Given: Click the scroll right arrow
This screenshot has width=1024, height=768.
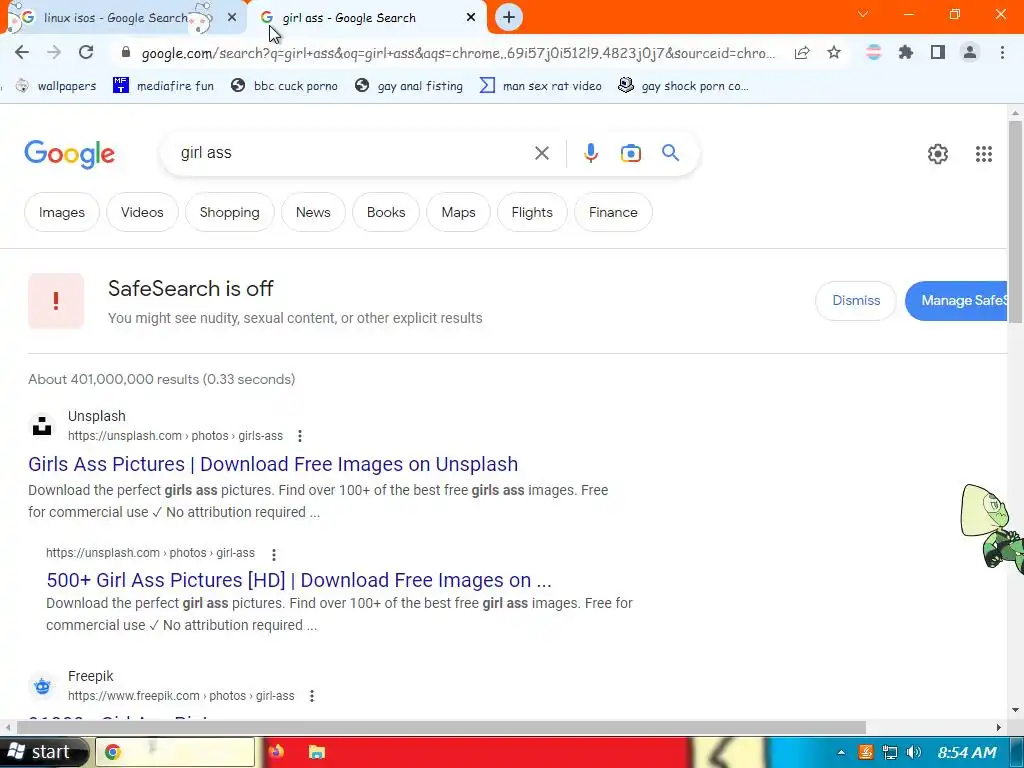Looking at the screenshot, I should (x=999, y=728).
